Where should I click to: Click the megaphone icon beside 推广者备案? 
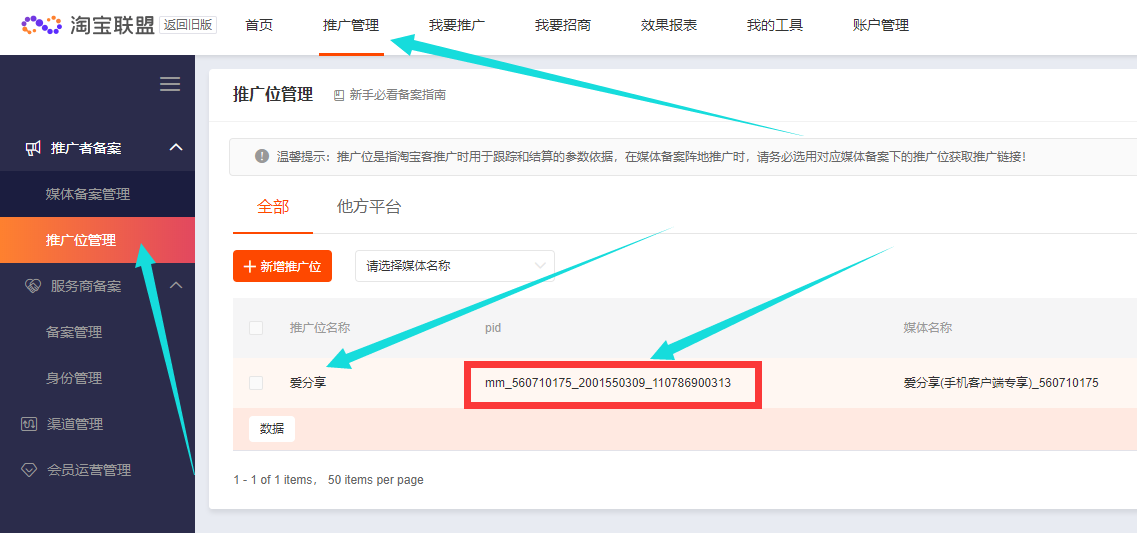click(x=32, y=148)
